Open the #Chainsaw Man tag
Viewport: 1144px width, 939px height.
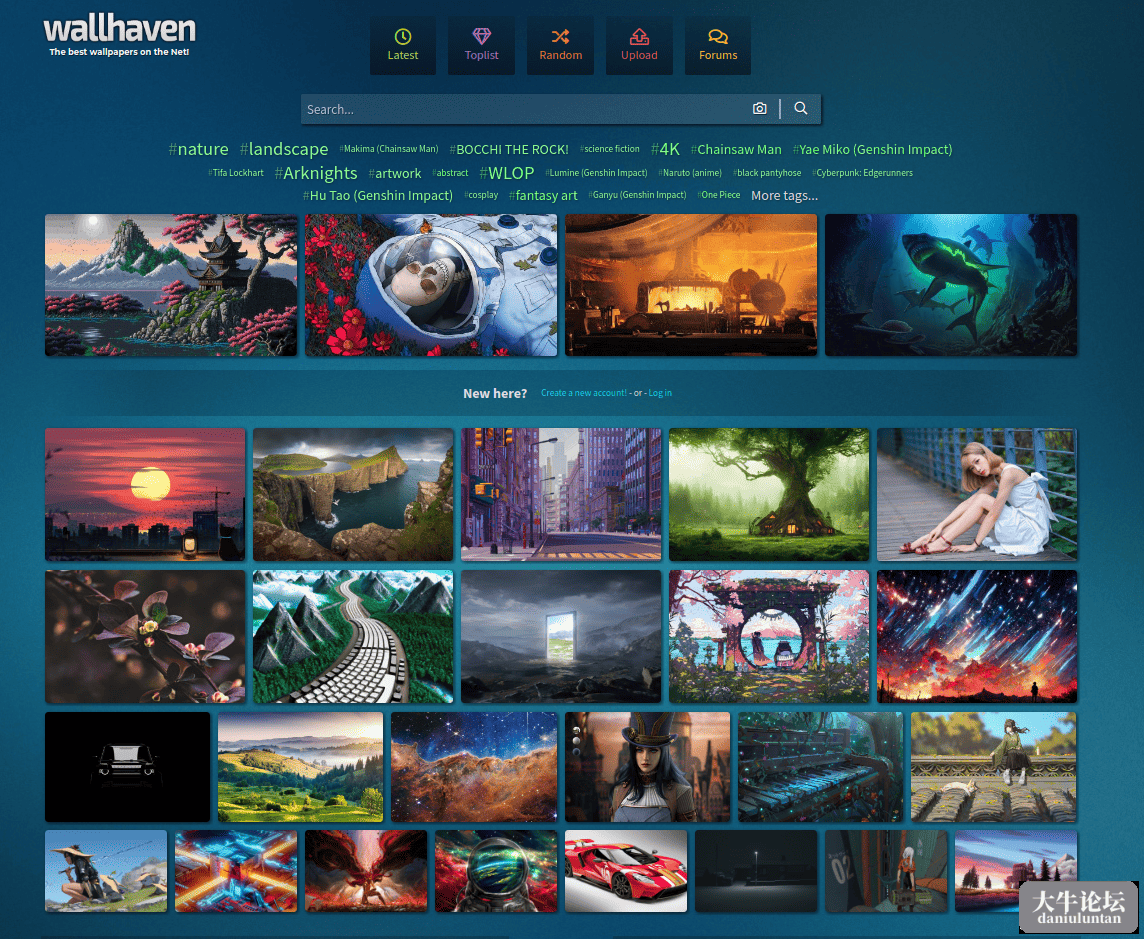[736, 150]
